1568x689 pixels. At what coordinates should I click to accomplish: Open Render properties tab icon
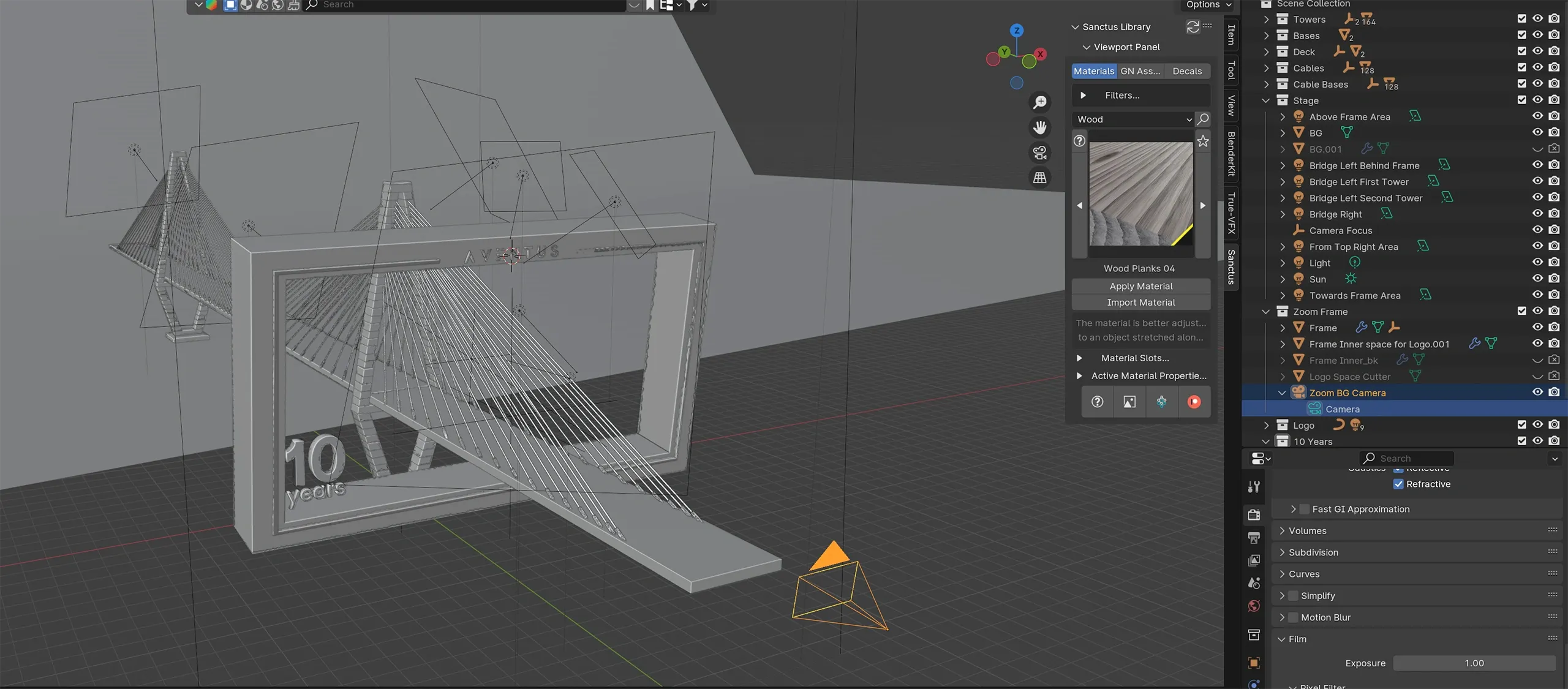point(1254,515)
